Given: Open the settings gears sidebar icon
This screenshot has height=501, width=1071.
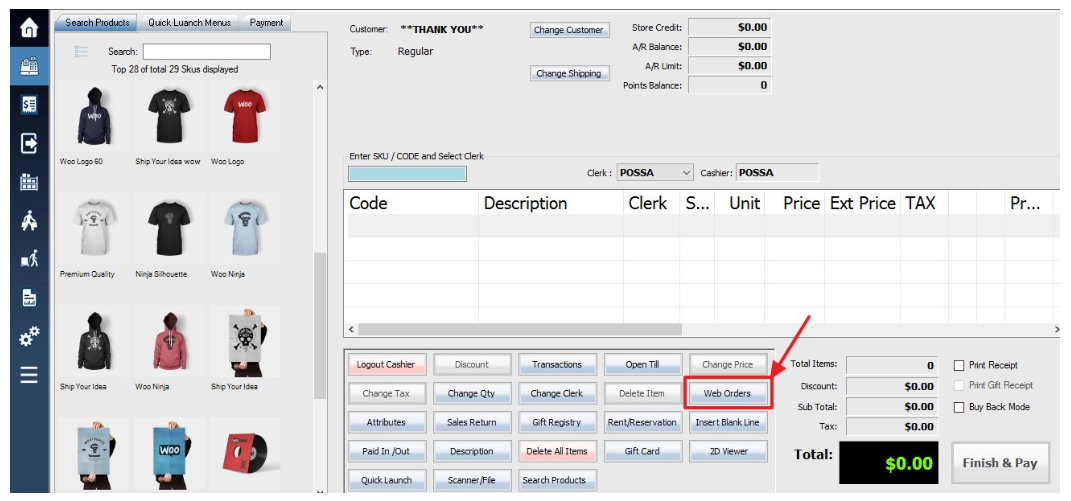Looking at the screenshot, I should click(28, 336).
